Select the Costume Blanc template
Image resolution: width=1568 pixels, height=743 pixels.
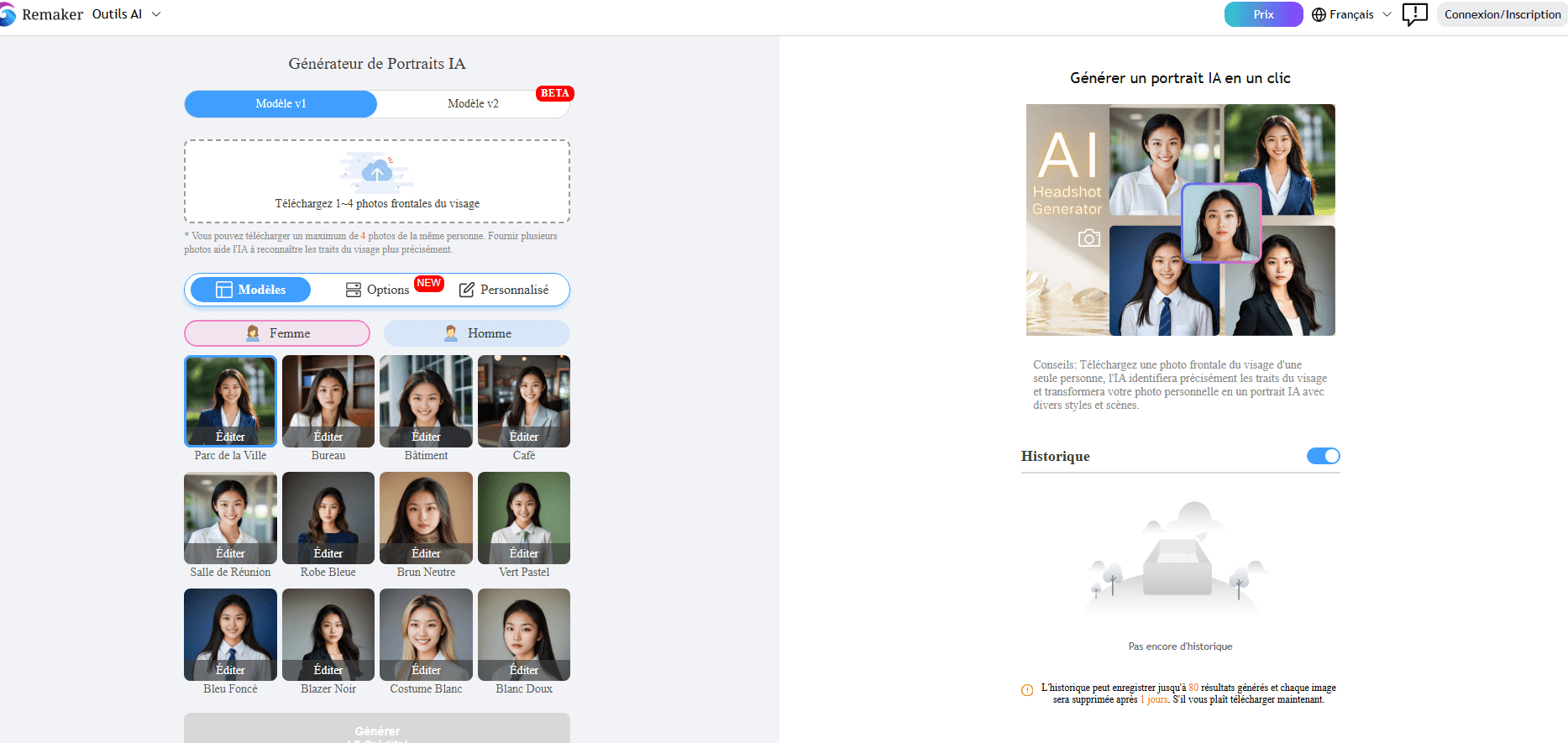tap(426, 635)
